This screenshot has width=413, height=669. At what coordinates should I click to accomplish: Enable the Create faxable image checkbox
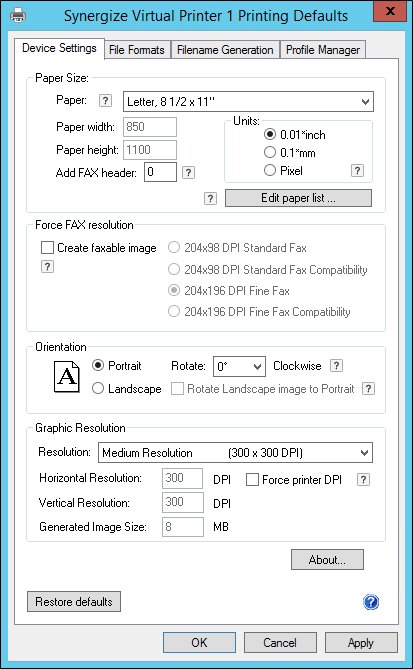point(47,248)
